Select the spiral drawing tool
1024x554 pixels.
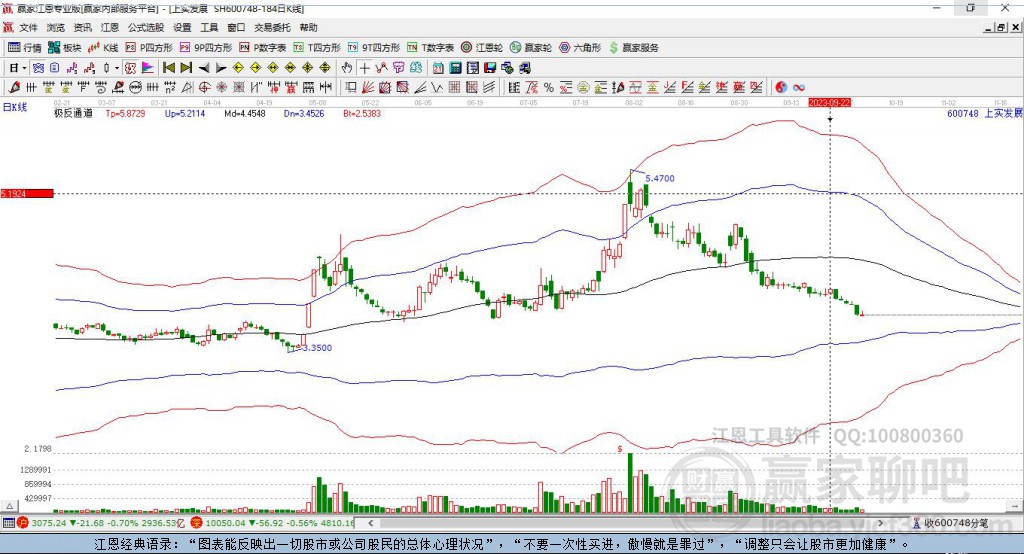tap(101, 87)
